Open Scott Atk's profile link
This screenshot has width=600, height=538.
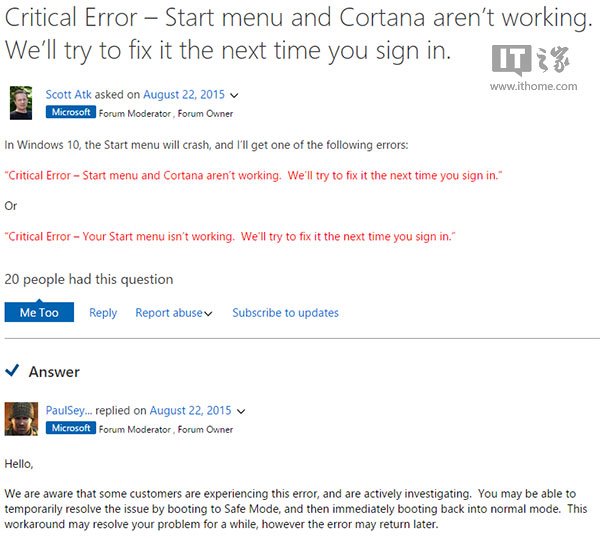(x=68, y=95)
